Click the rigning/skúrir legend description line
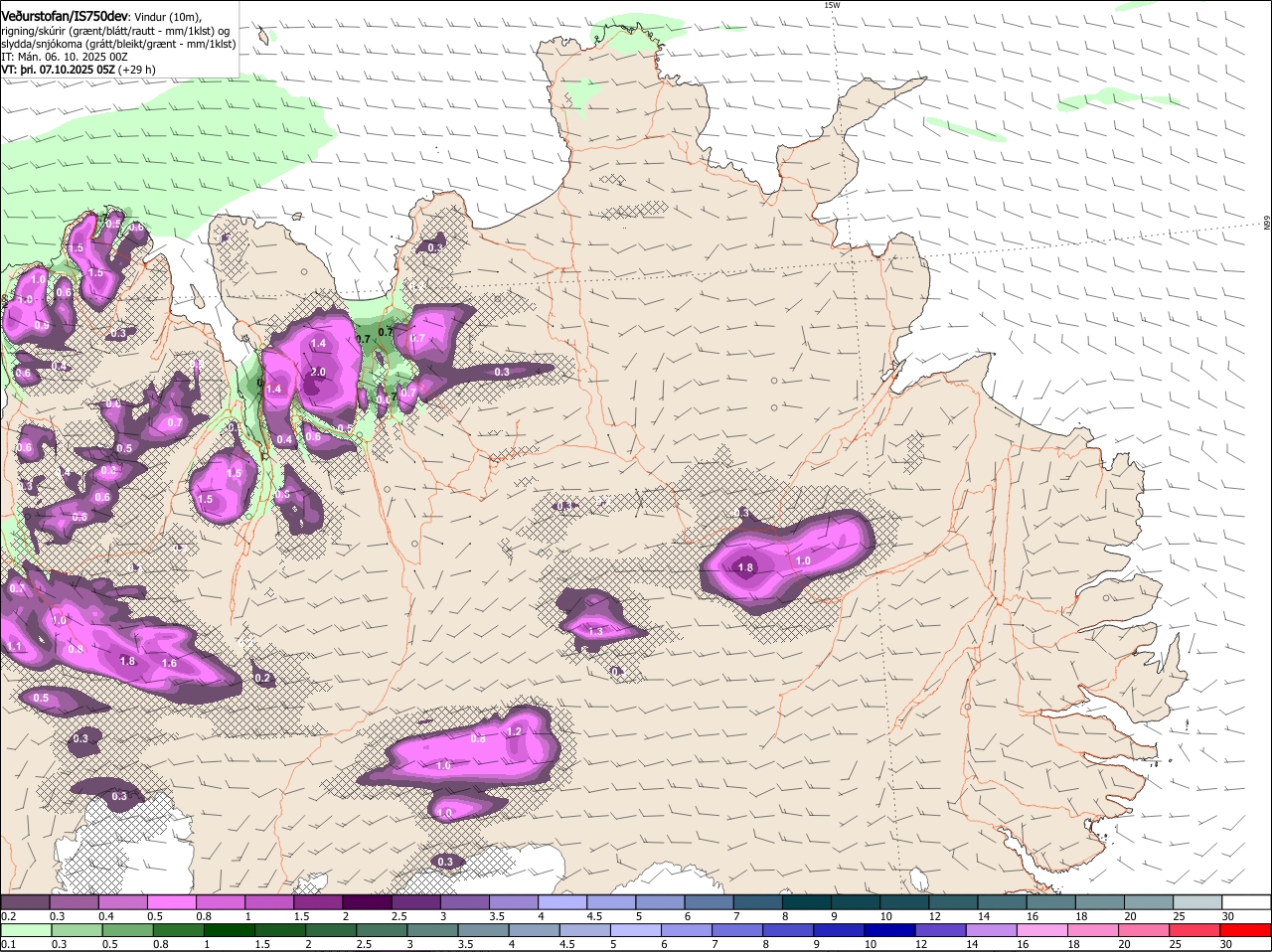The image size is (1272, 952). click(x=115, y=31)
